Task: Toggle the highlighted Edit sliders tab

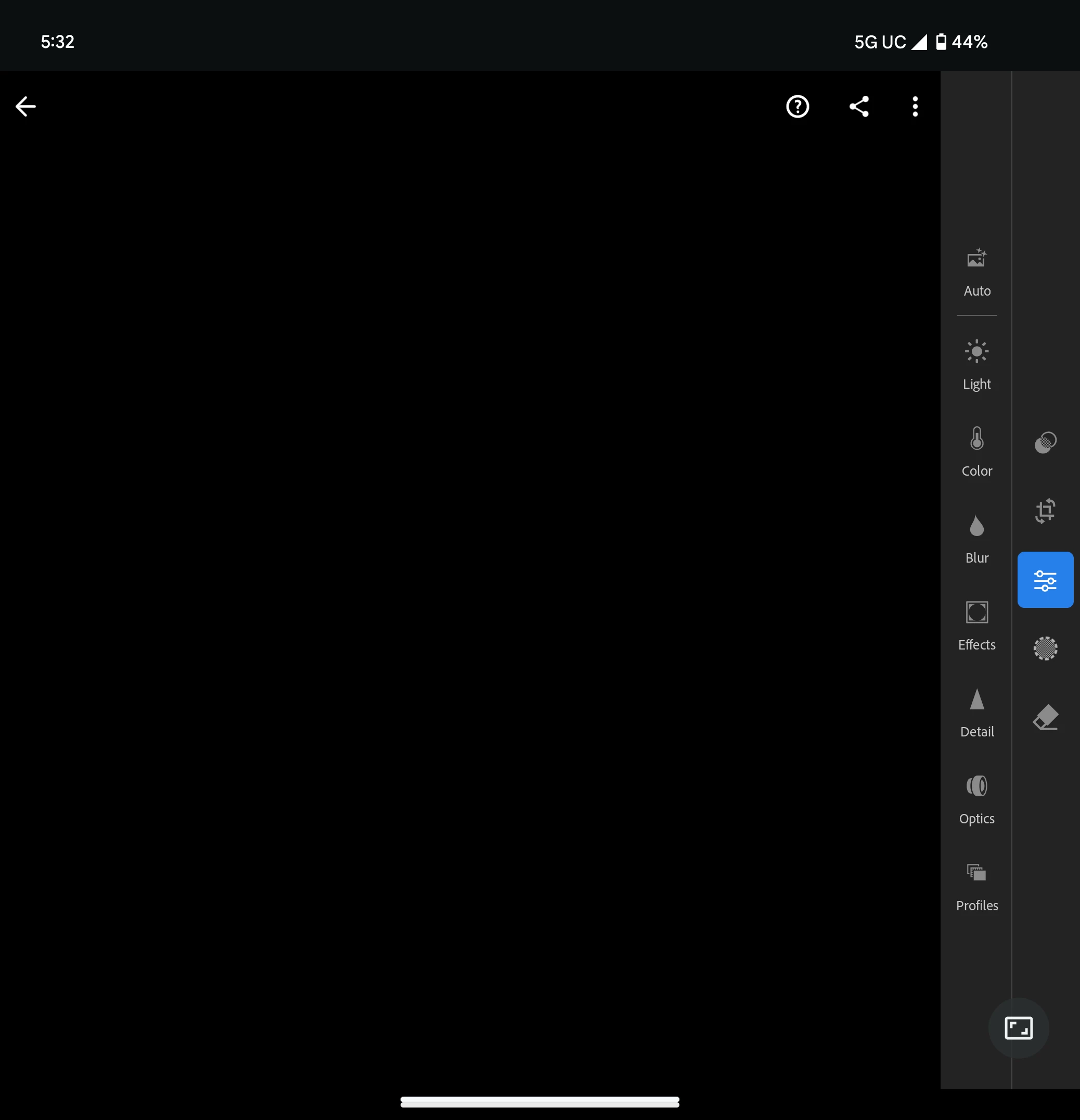Action: (1045, 579)
